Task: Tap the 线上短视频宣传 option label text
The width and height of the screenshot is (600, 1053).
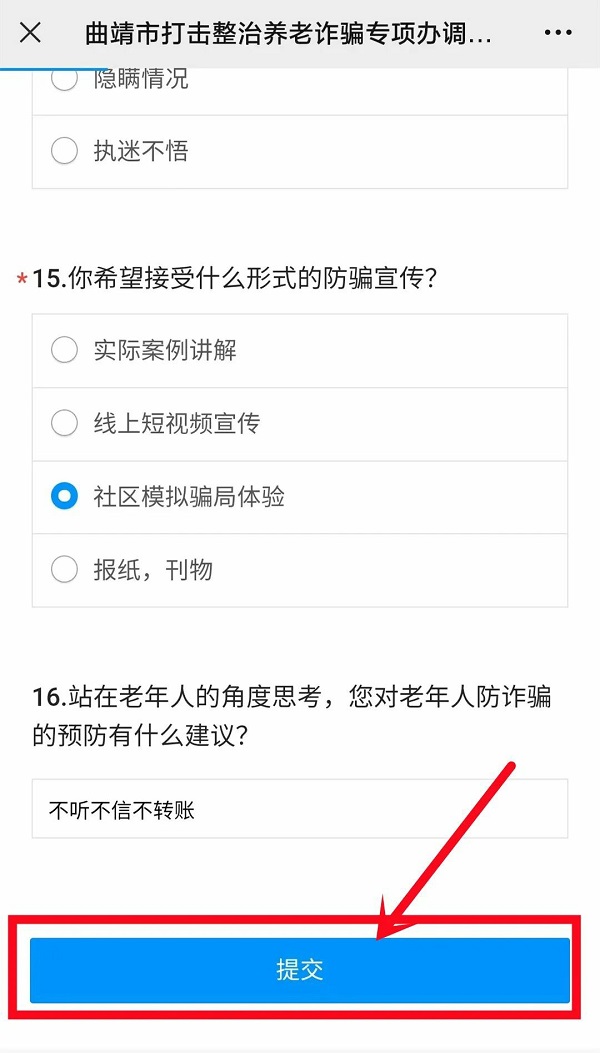Action: 176,423
